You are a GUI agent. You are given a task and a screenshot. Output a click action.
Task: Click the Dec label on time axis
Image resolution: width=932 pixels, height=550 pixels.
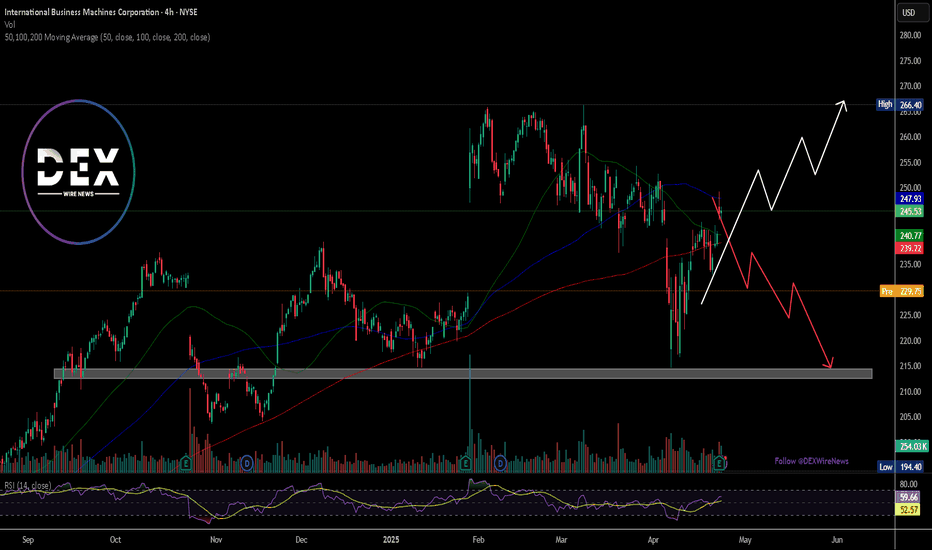tap(301, 540)
